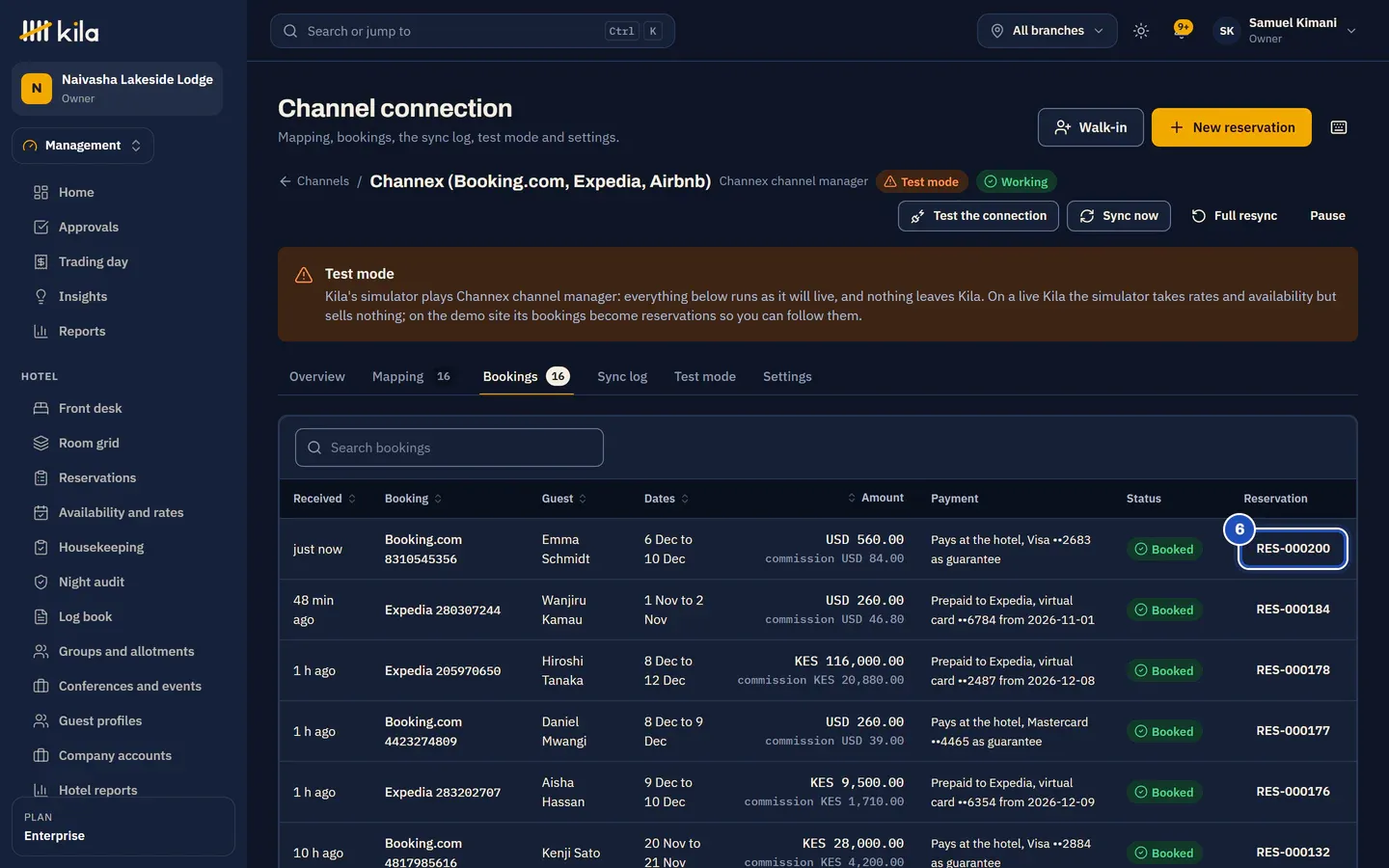This screenshot has height=868, width=1389.
Task: Click the Full resync button
Action: point(1235,216)
